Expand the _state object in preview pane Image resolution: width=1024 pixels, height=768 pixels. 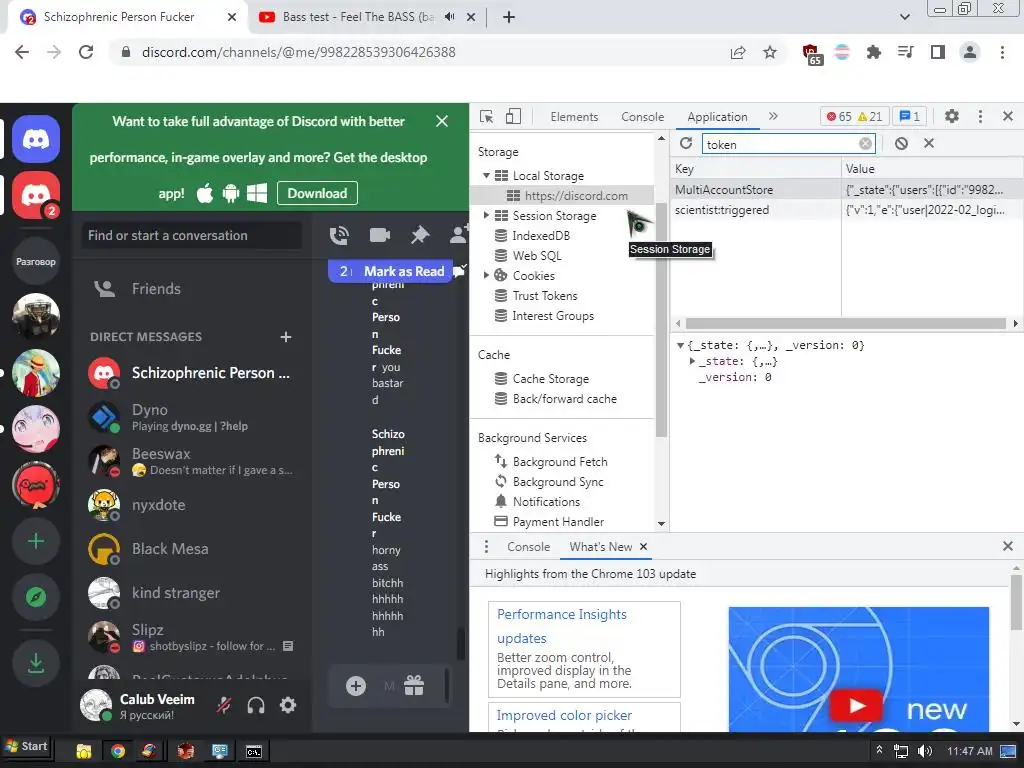tap(692, 361)
